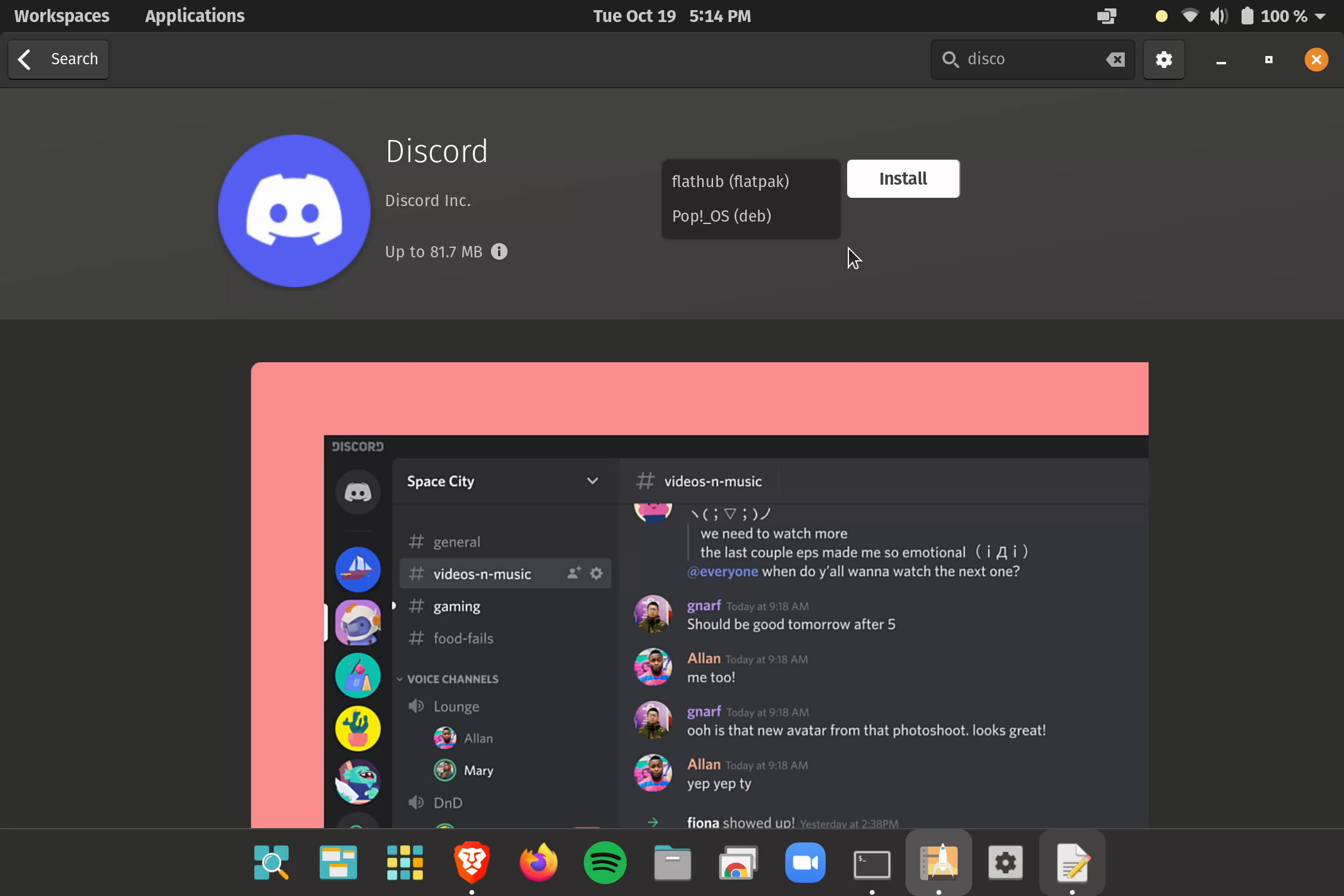Install Discord with the Install button
Screen dimensions: 1344x896
pos(903,178)
